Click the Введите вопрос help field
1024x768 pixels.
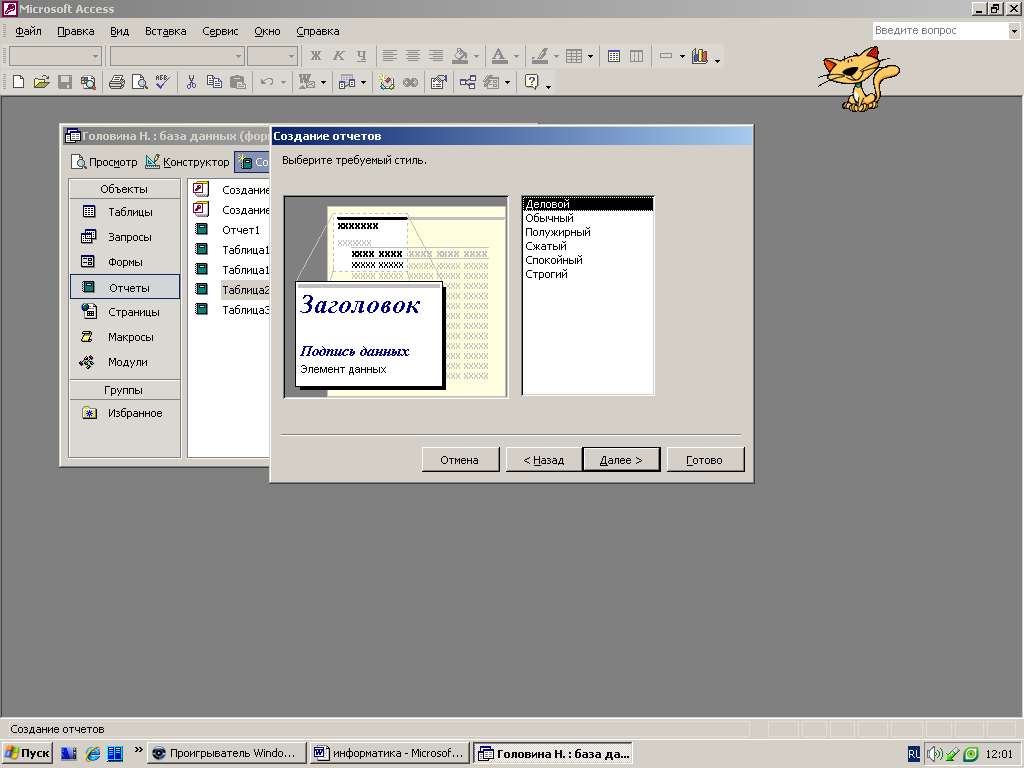point(941,30)
